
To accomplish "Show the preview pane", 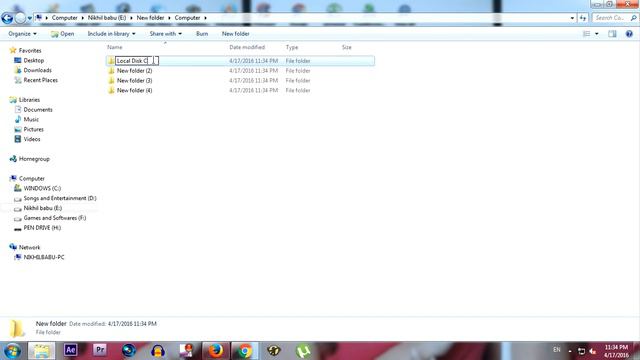I will pyautogui.click(x=612, y=34).
